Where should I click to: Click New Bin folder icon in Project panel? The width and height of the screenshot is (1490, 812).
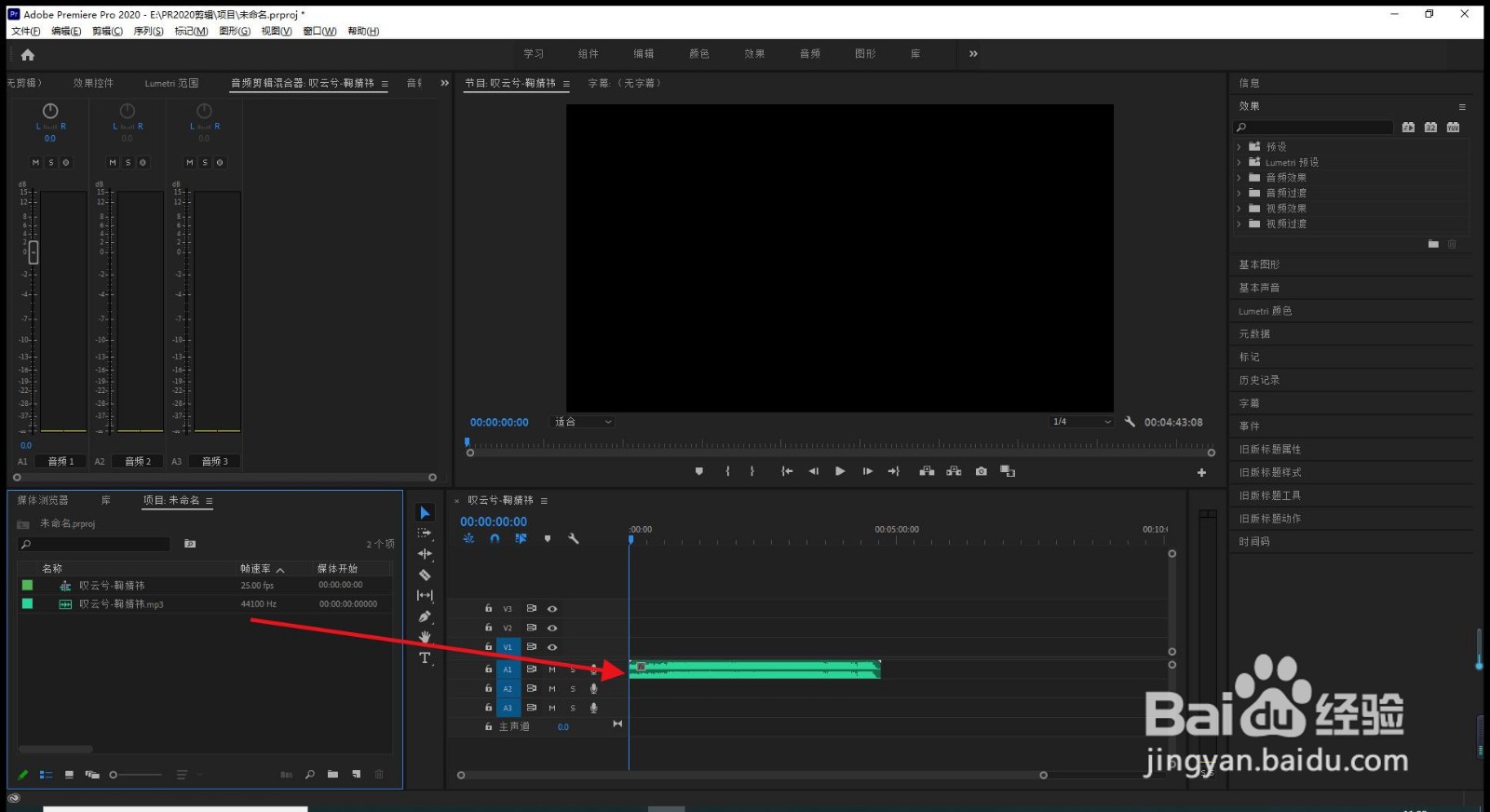pyautogui.click(x=332, y=774)
